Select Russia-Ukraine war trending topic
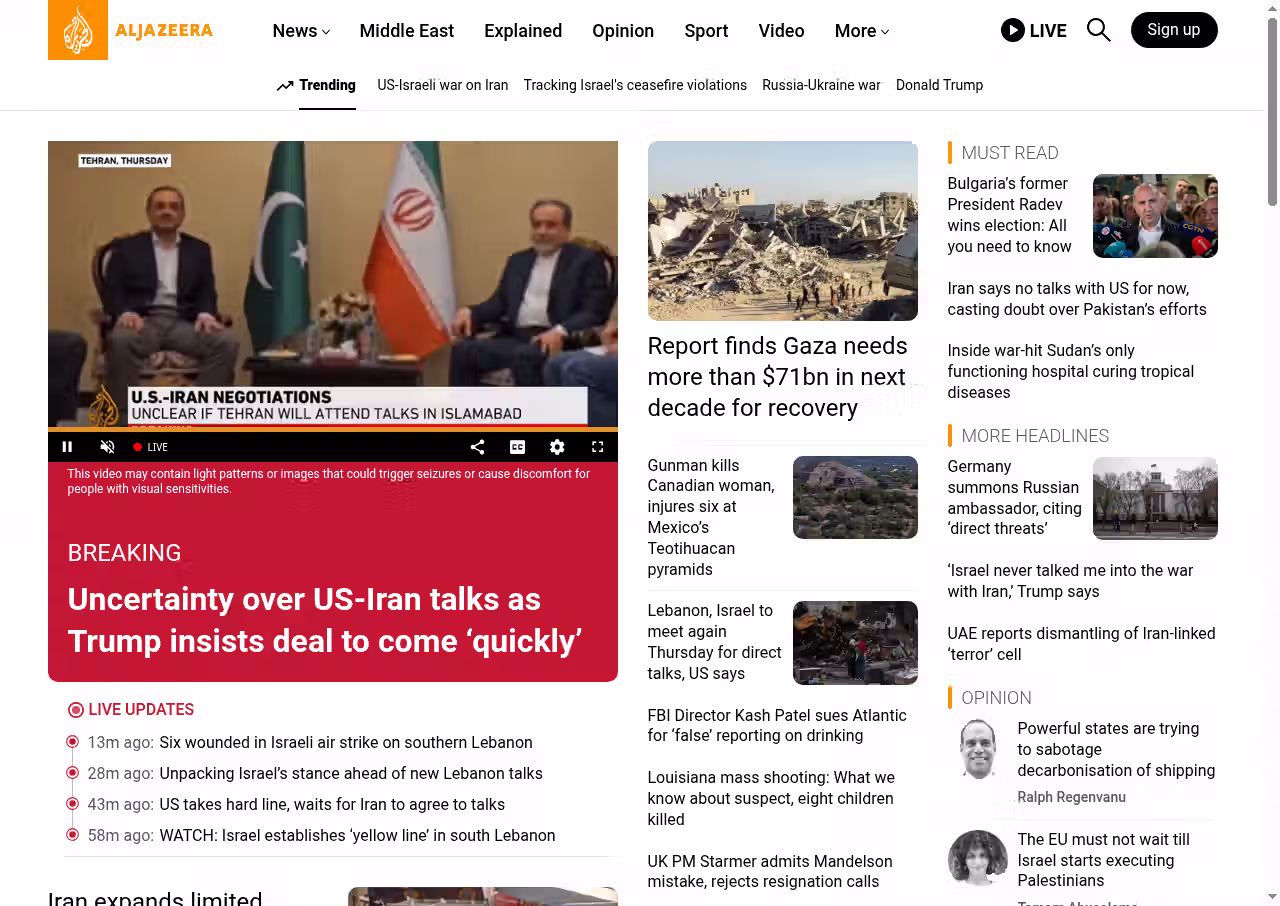 [x=820, y=85]
